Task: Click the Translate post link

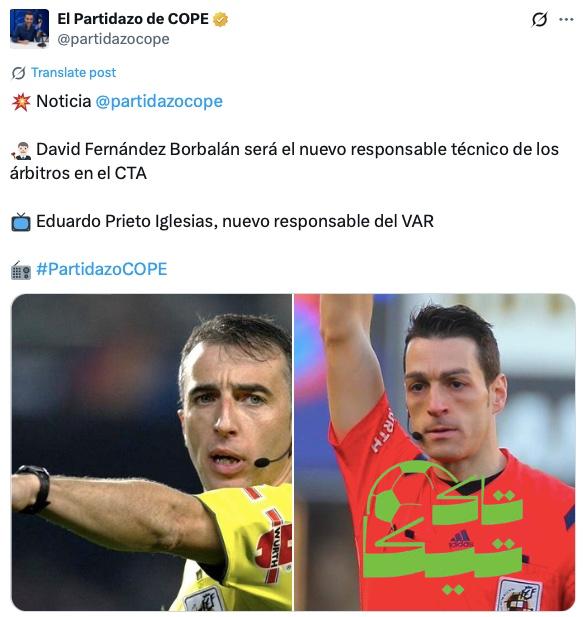Action: click(x=74, y=72)
